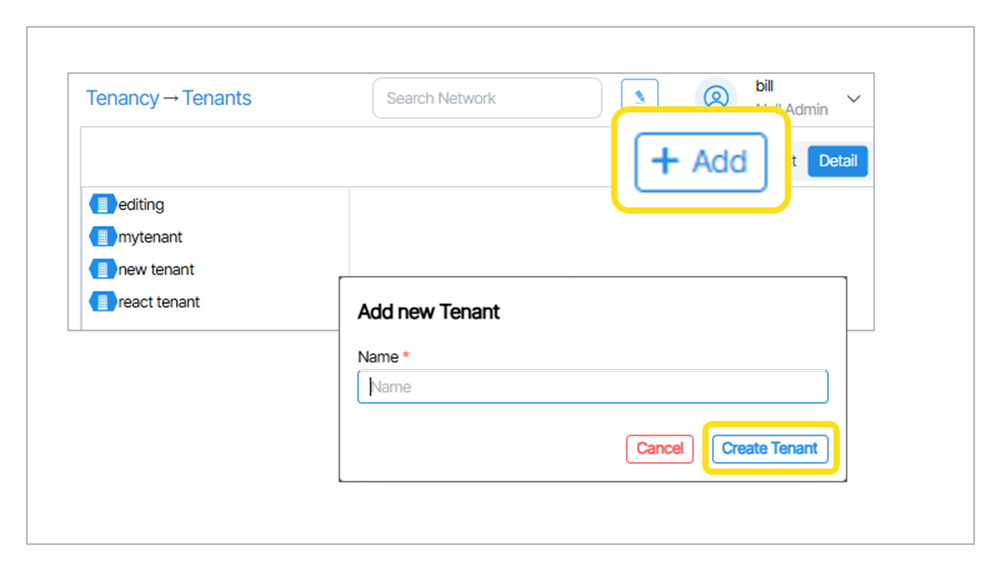Viewport: 1001px width, 571px height.
Task: Select the editing tenant label
Action: click(141, 204)
